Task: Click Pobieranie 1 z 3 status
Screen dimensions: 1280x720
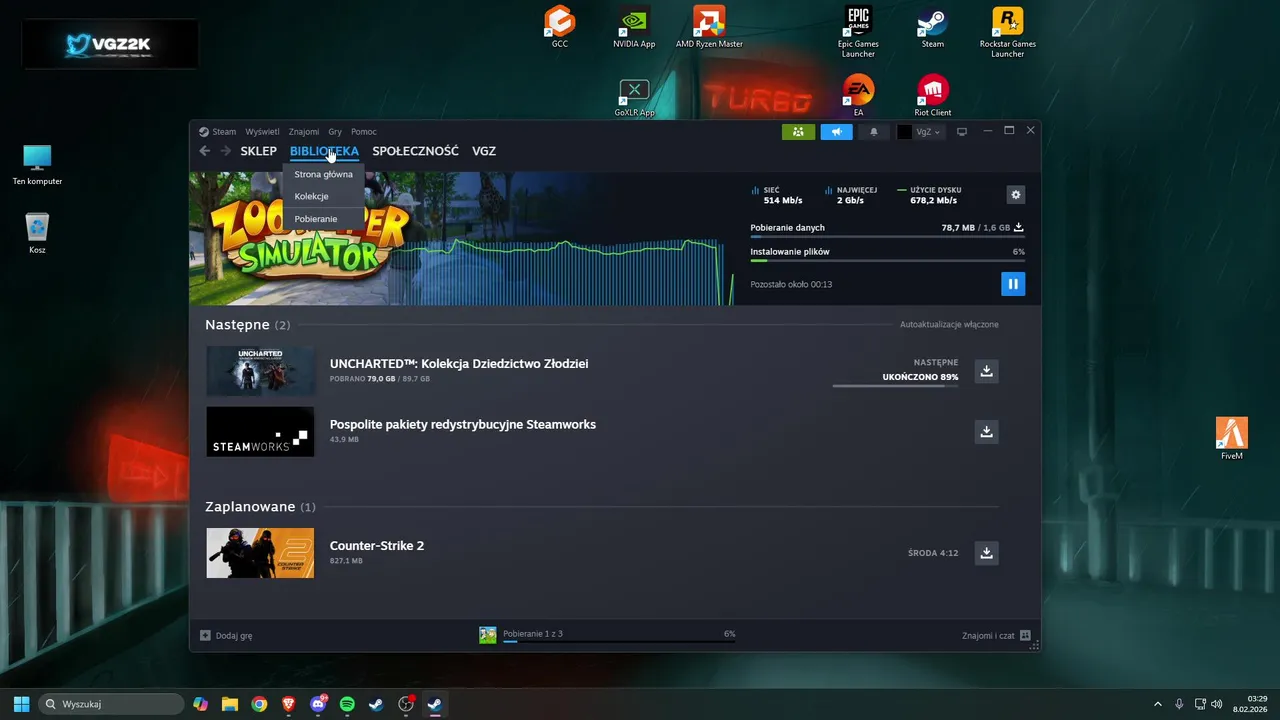Action: click(533, 634)
